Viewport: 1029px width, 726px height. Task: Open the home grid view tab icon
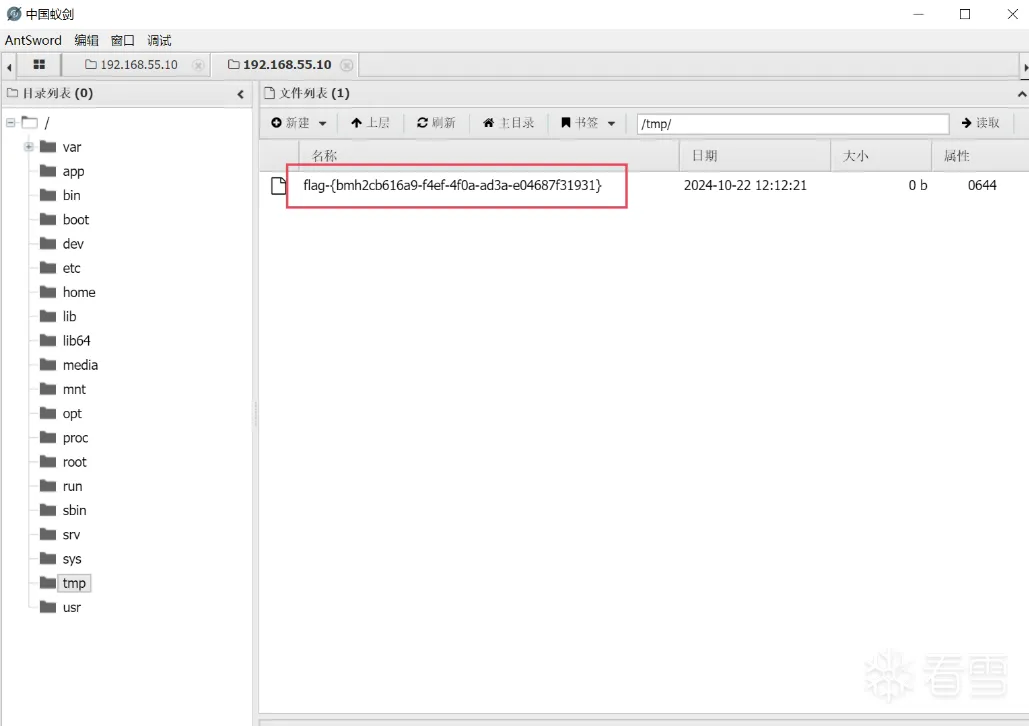(39, 64)
